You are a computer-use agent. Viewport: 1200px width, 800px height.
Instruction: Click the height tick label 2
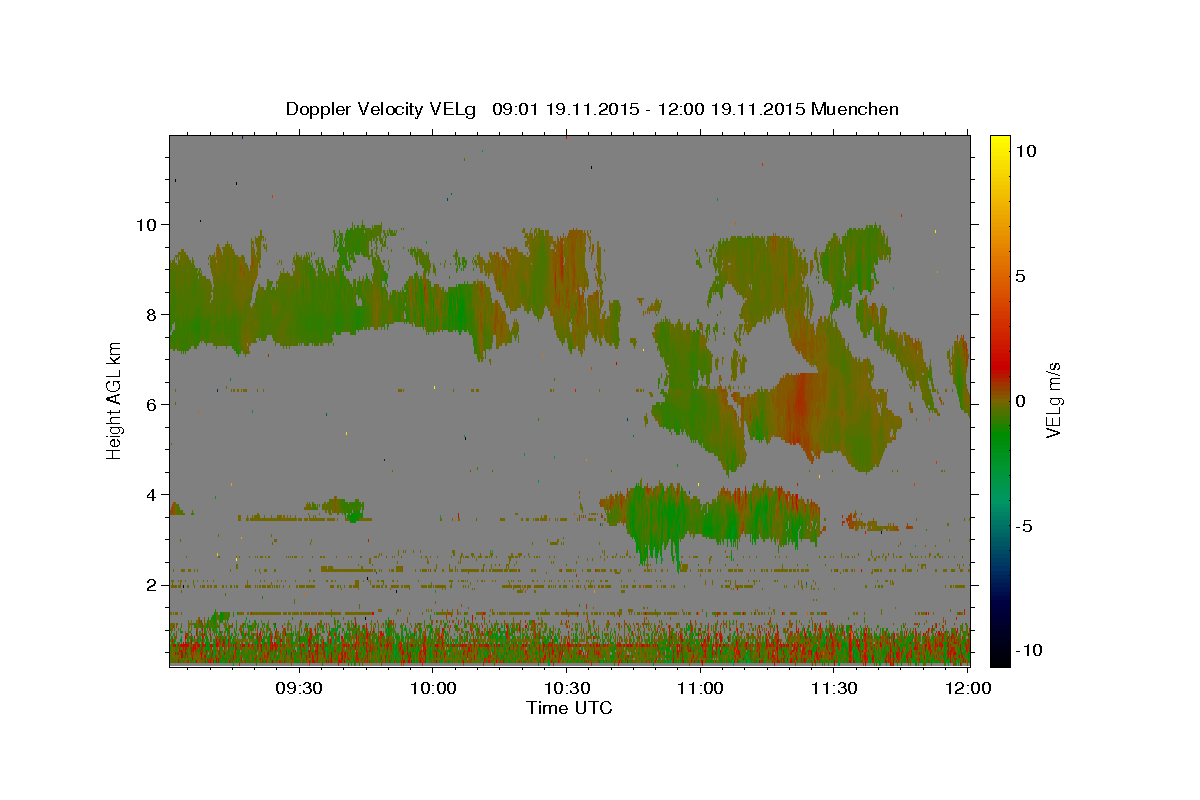[x=152, y=584]
